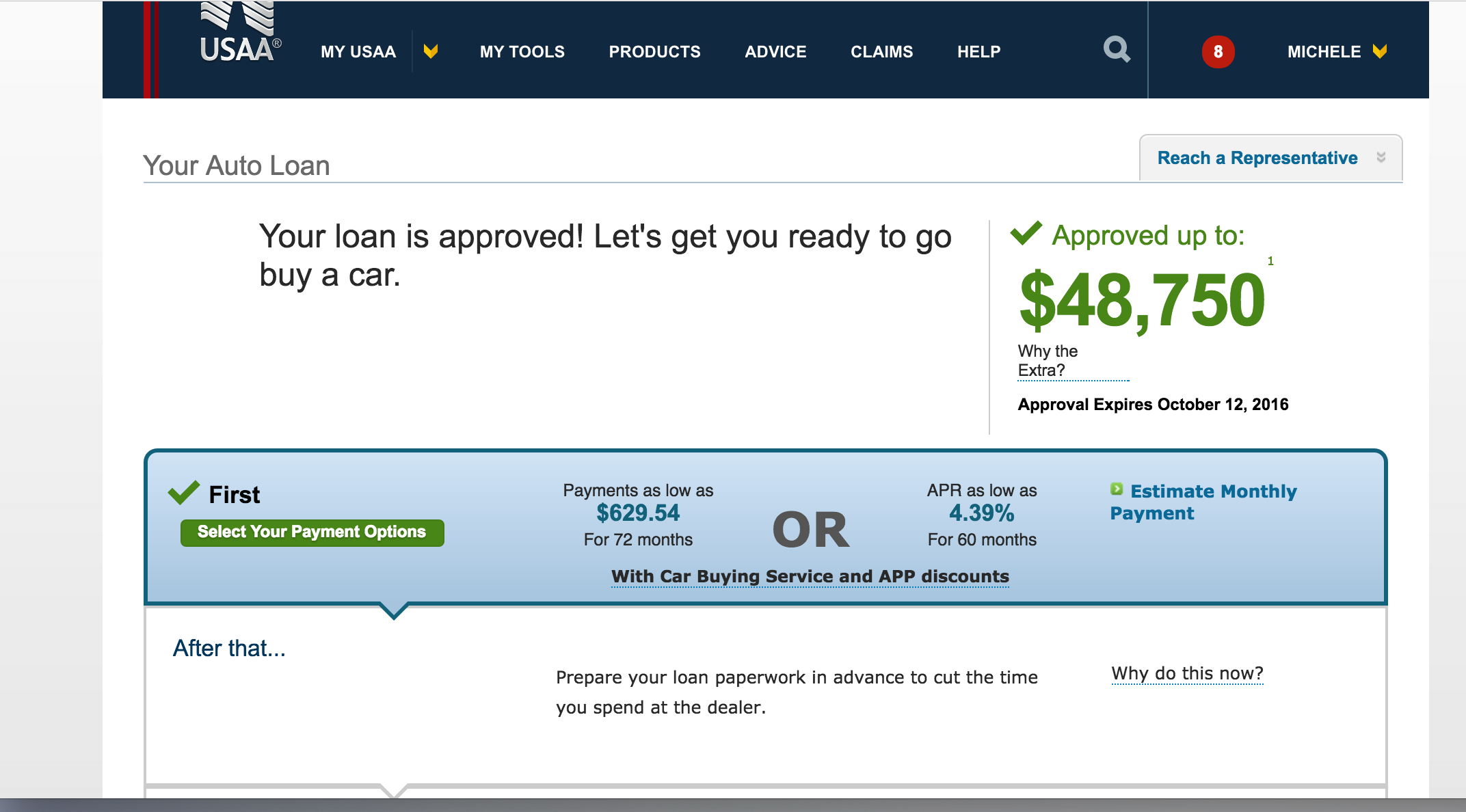The width and height of the screenshot is (1466, 812).
Task: Open the Claims menu item
Action: pos(881,52)
